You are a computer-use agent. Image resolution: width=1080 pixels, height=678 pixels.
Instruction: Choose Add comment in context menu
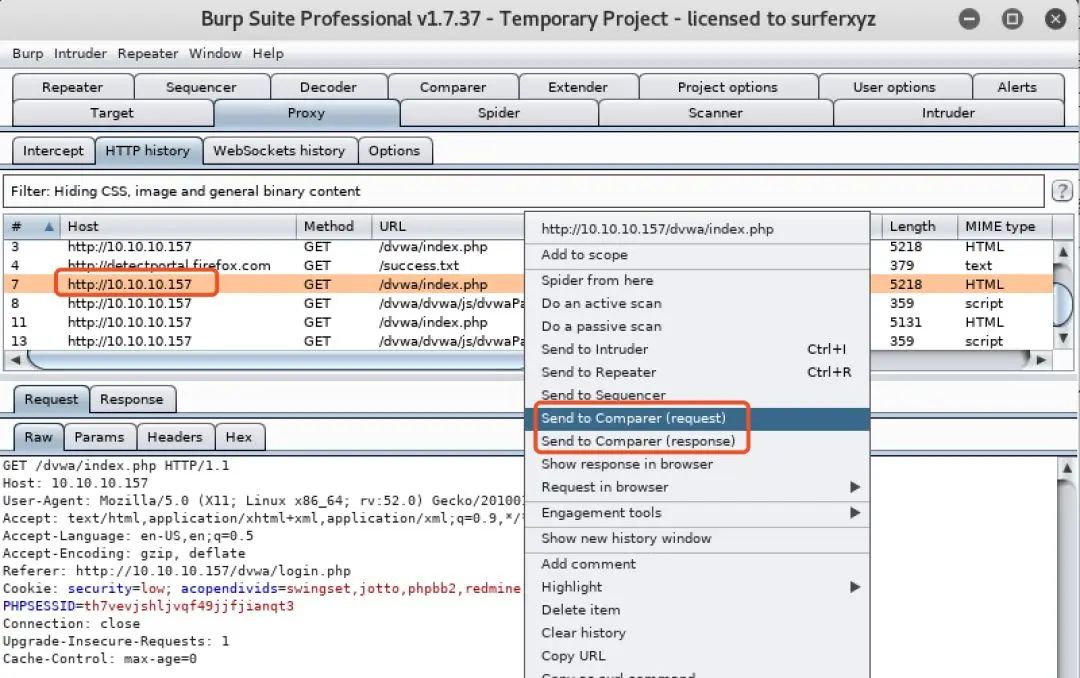pos(697,564)
